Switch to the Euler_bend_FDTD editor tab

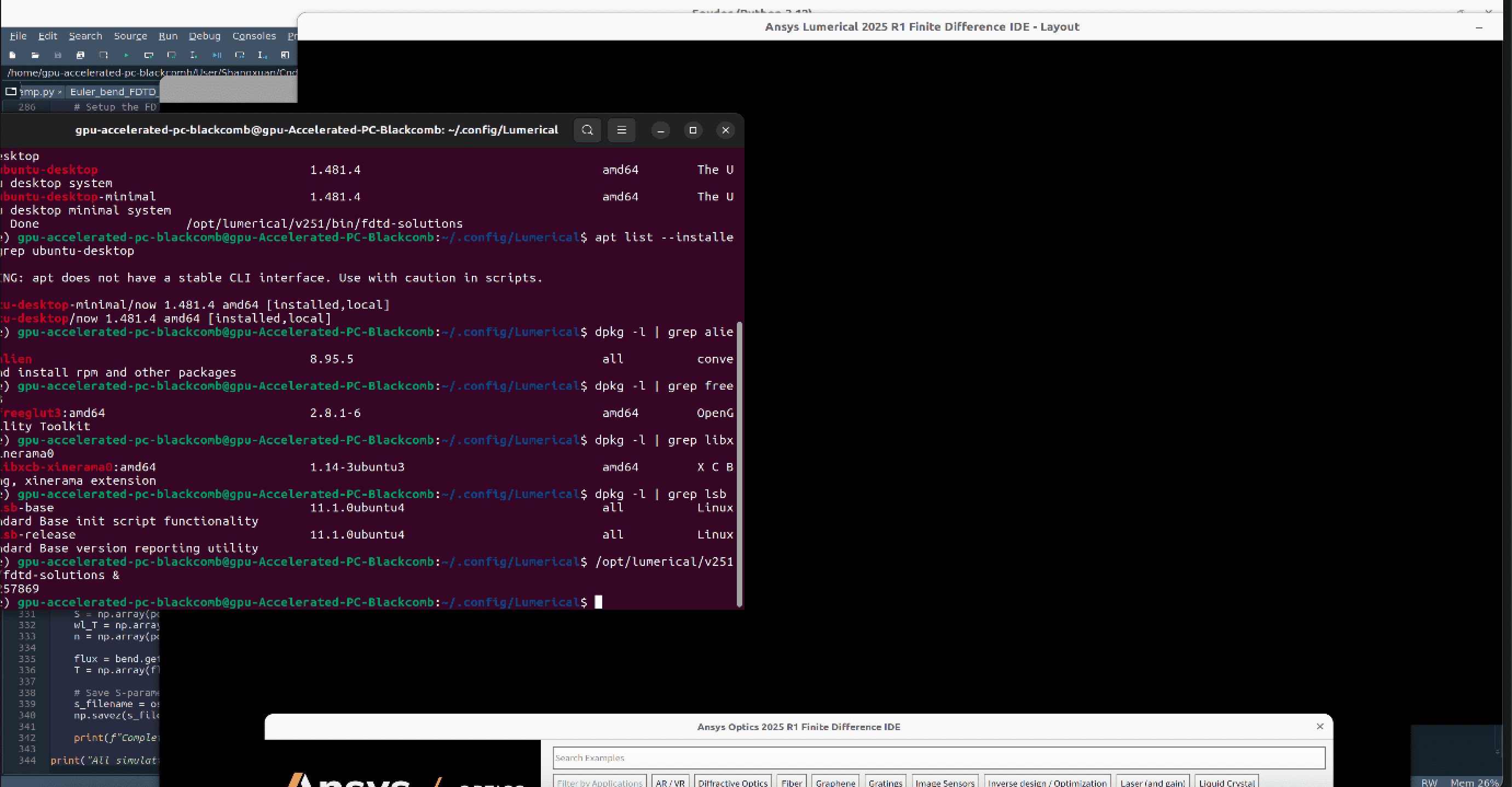click(113, 91)
